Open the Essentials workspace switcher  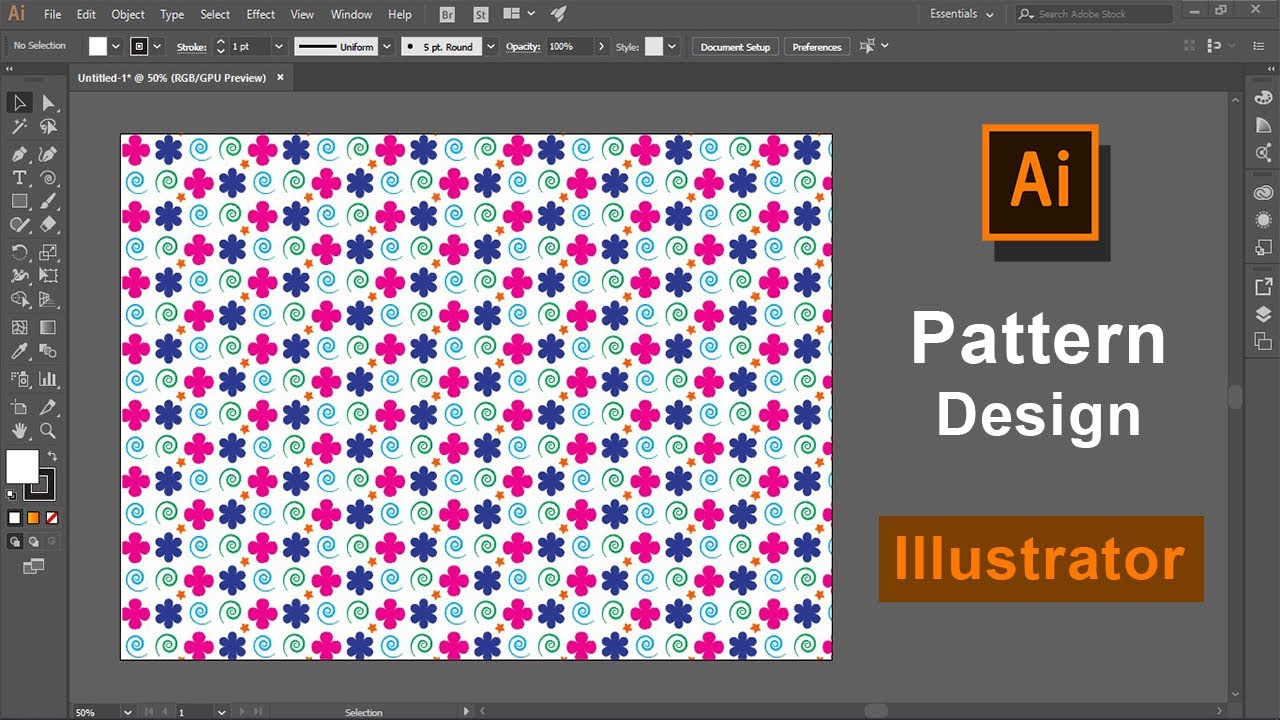(962, 14)
